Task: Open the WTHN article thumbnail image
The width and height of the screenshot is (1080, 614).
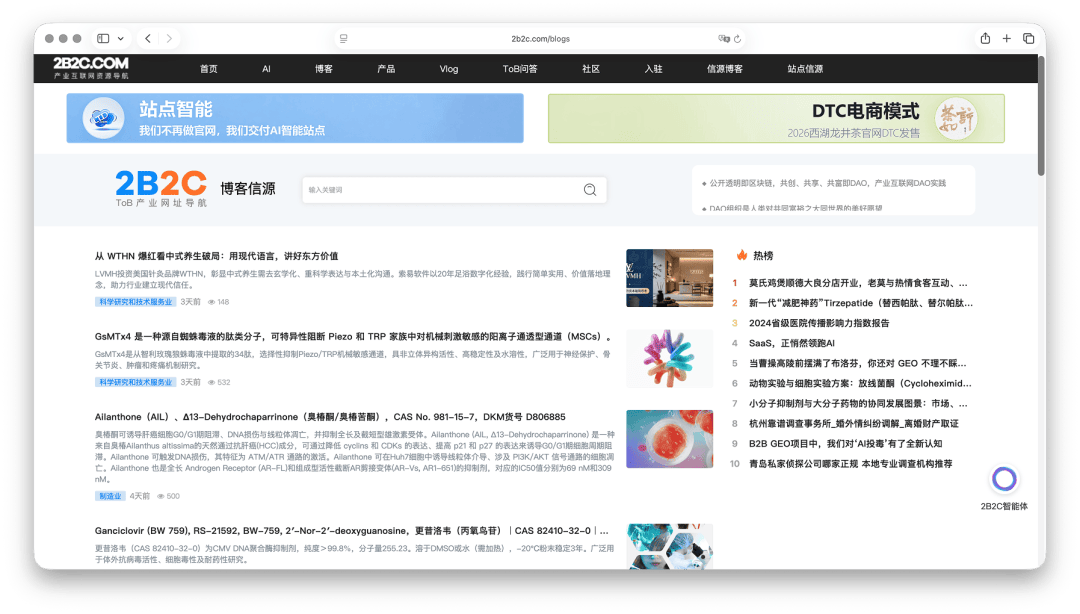Action: coord(669,278)
